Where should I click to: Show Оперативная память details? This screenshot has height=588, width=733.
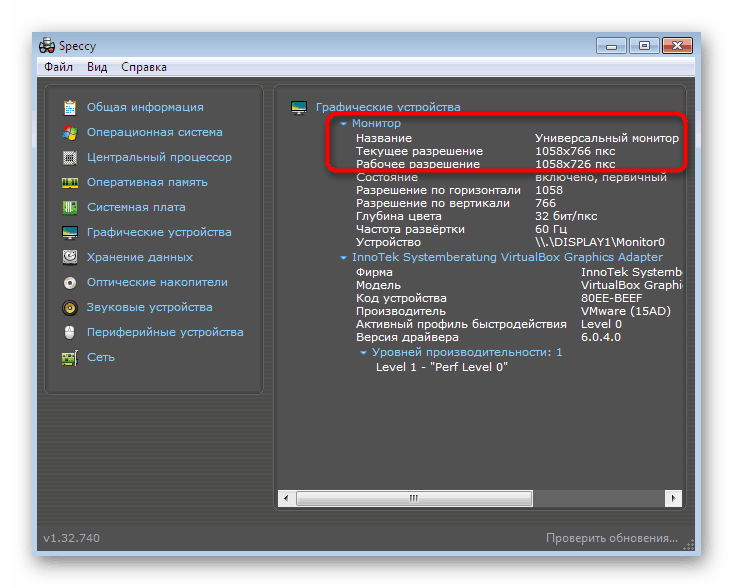coord(147,182)
